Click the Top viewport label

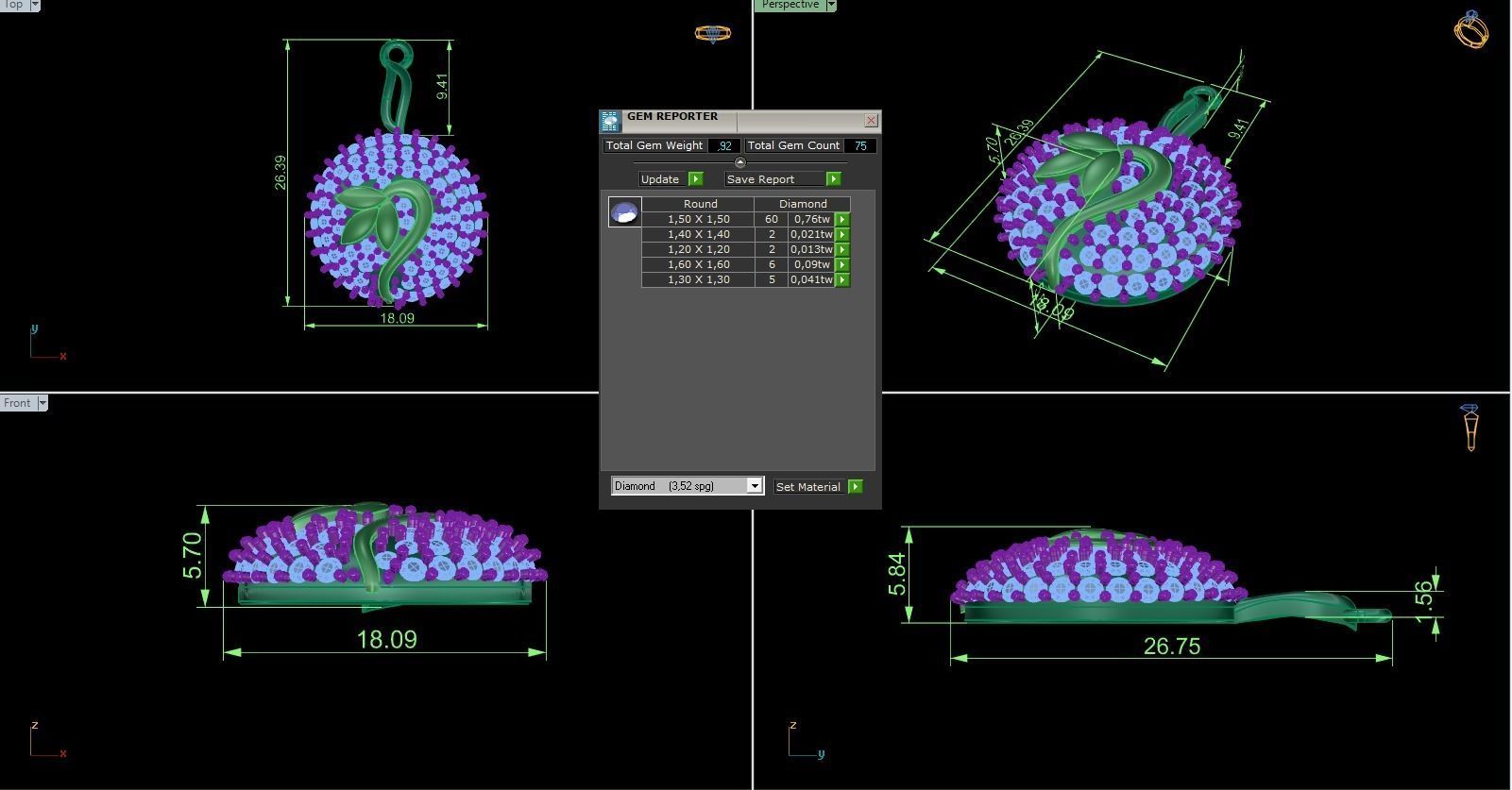point(13,5)
